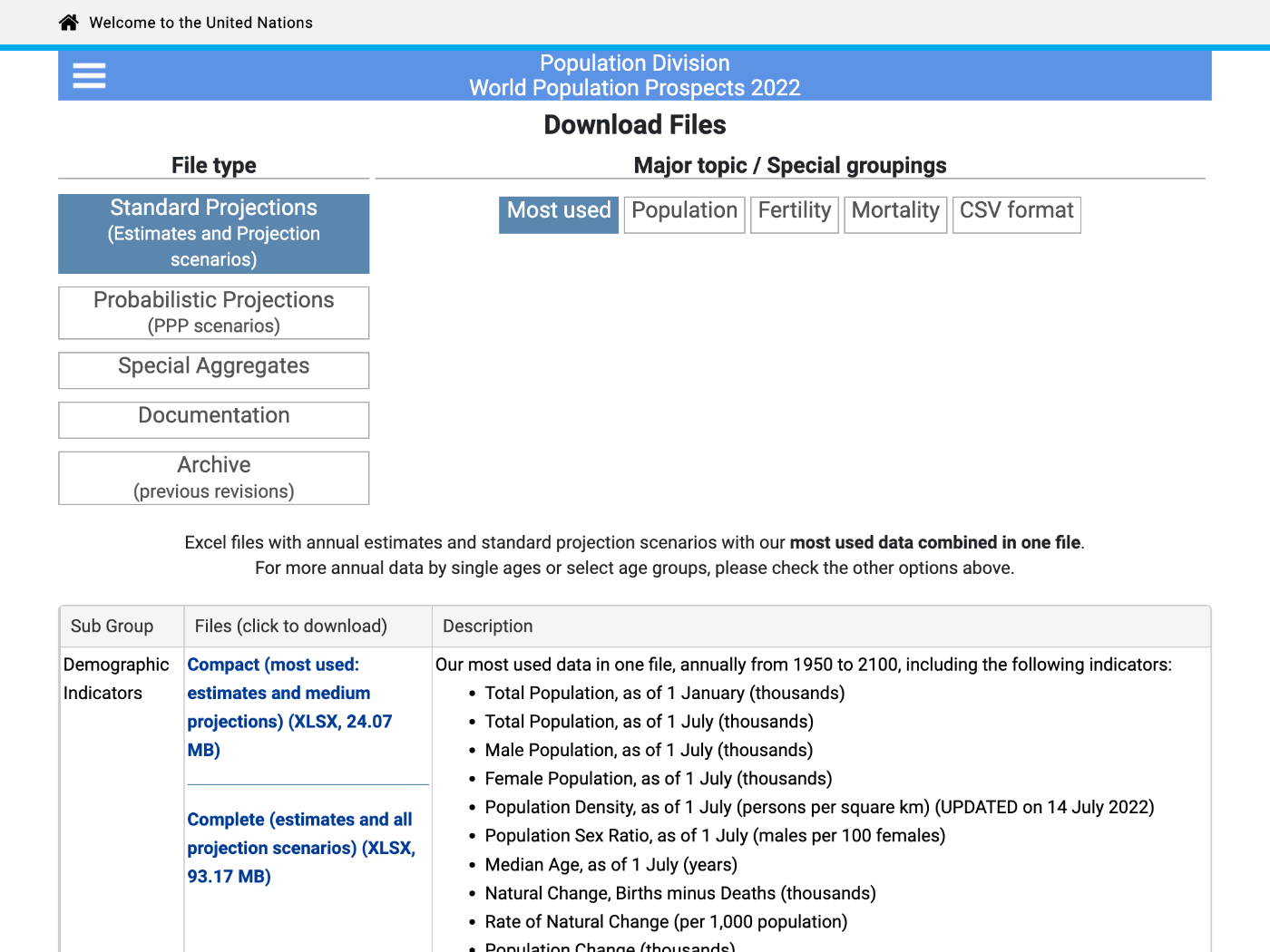
Task: Select Probabilistic Projections file type
Action: point(214,313)
